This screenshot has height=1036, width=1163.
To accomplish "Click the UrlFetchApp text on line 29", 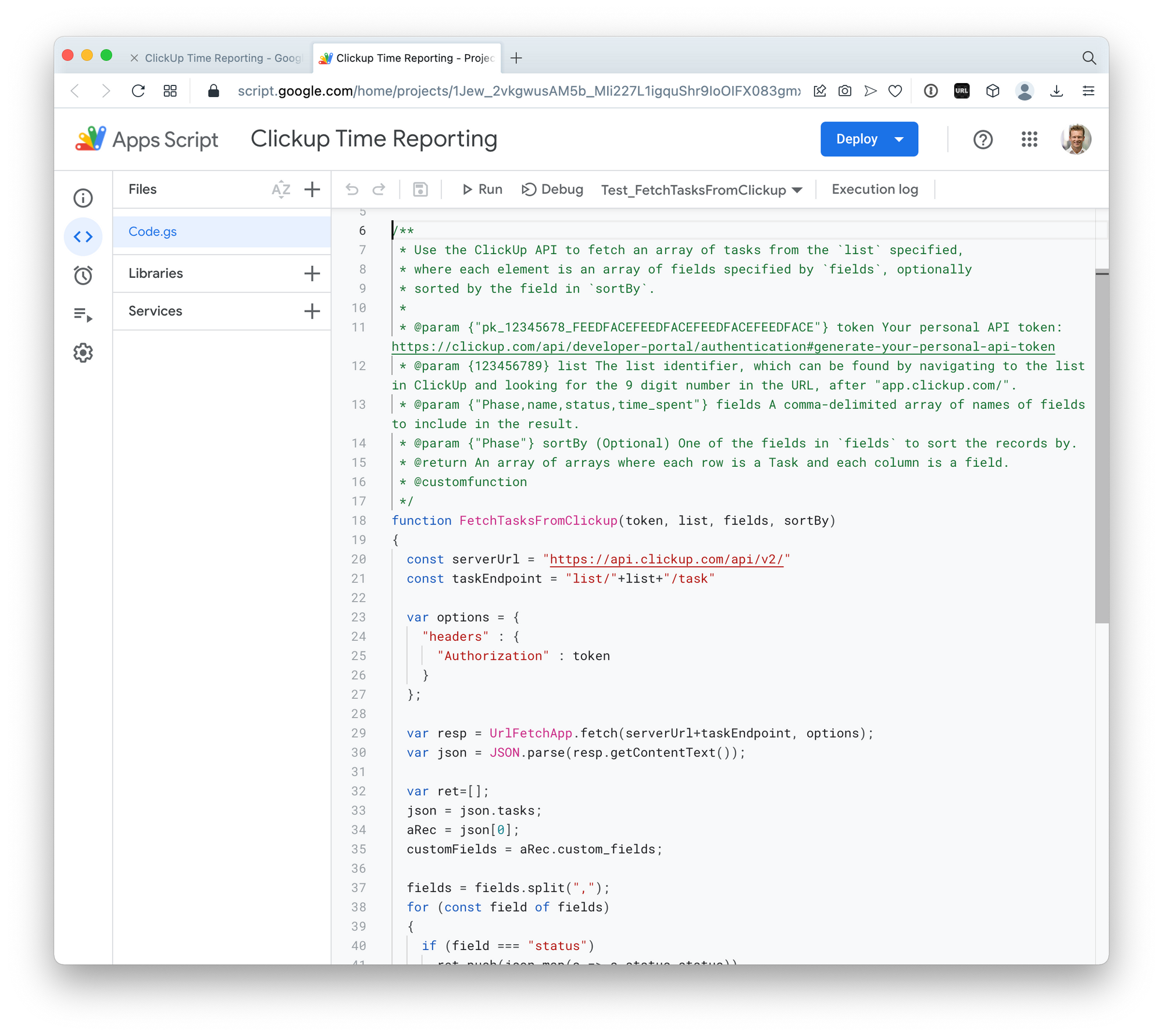I will click(x=530, y=733).
